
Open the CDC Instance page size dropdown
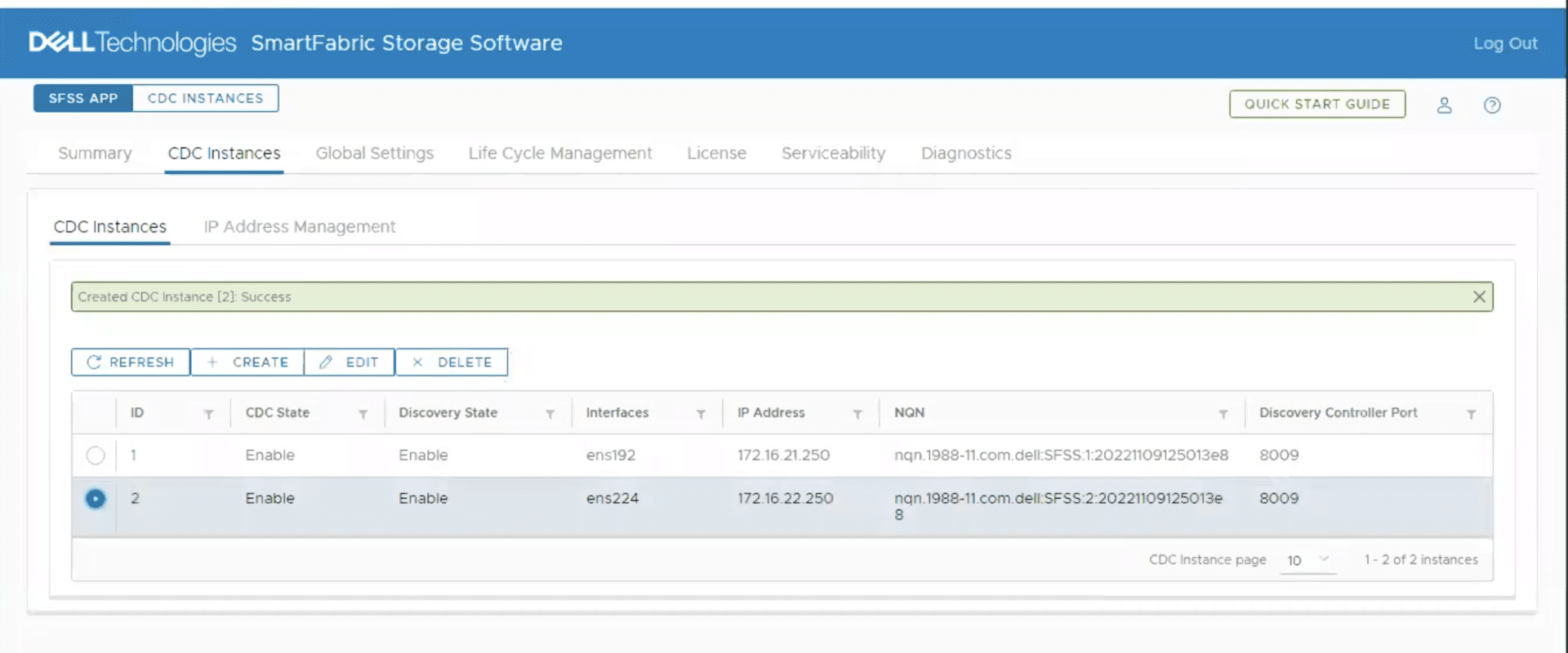click(x=1307, y=560)
